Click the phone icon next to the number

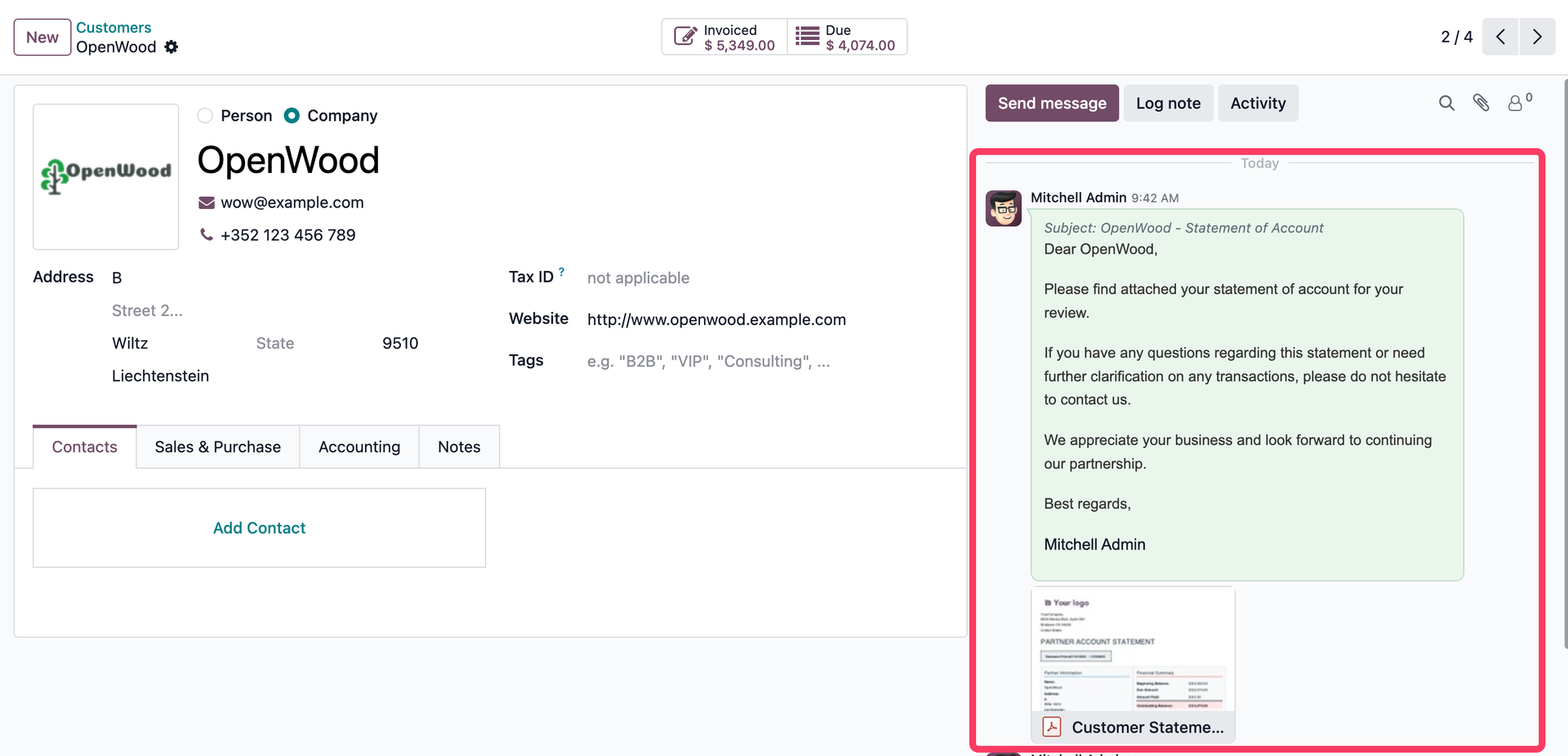[x=205, y=234]
